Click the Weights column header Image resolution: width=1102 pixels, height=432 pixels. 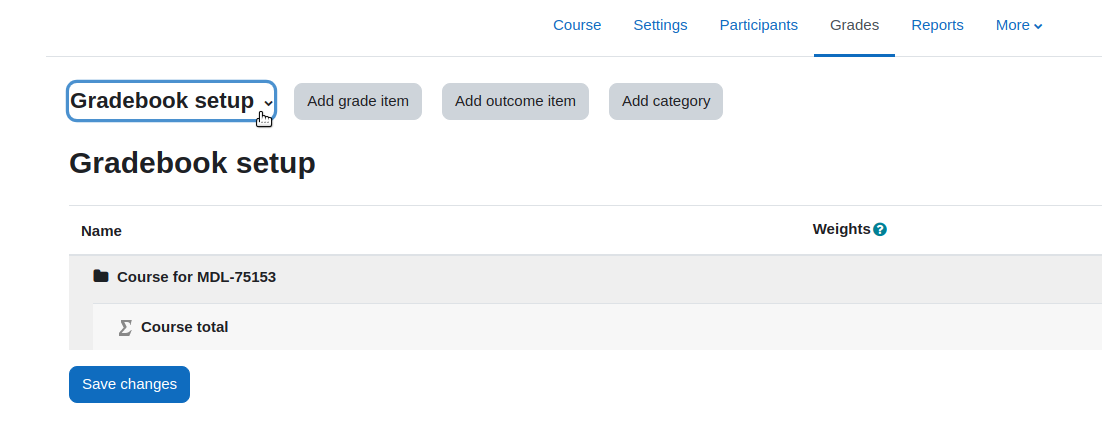pyautogui.click(x=841, y=229)
